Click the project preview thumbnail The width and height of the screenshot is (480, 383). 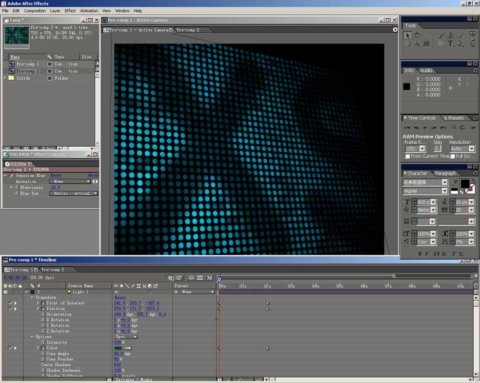pos(17,37)
